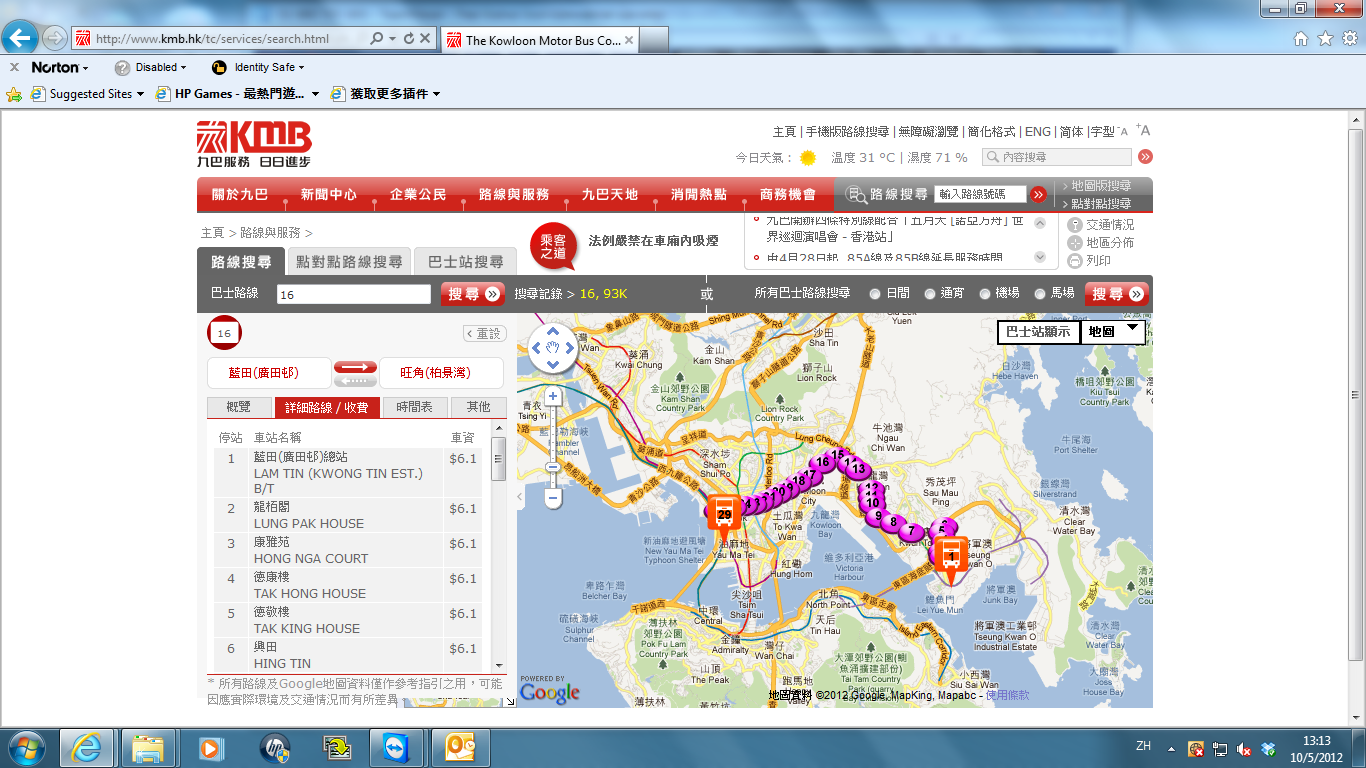Screen dimensions: 1366x768
Task: Open the 點對點路線搜尋 point-to-point search tab
Action: click(349, 262)
